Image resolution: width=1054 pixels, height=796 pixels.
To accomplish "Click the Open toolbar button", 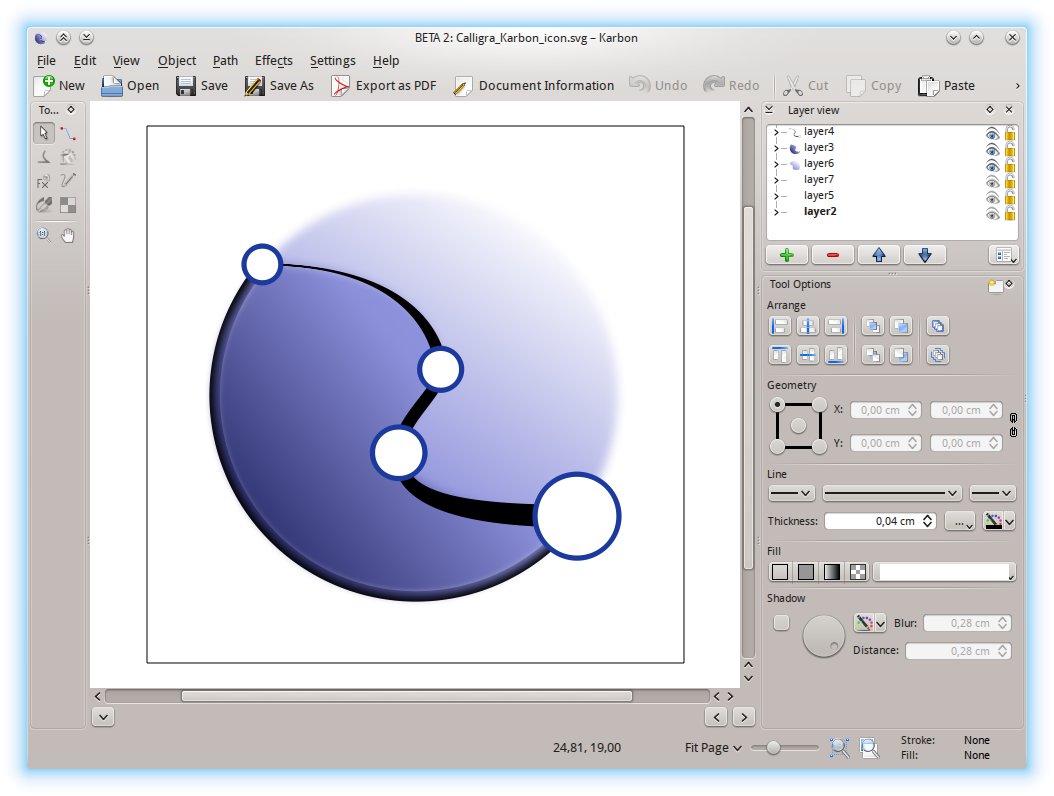I will coord(130,85).
